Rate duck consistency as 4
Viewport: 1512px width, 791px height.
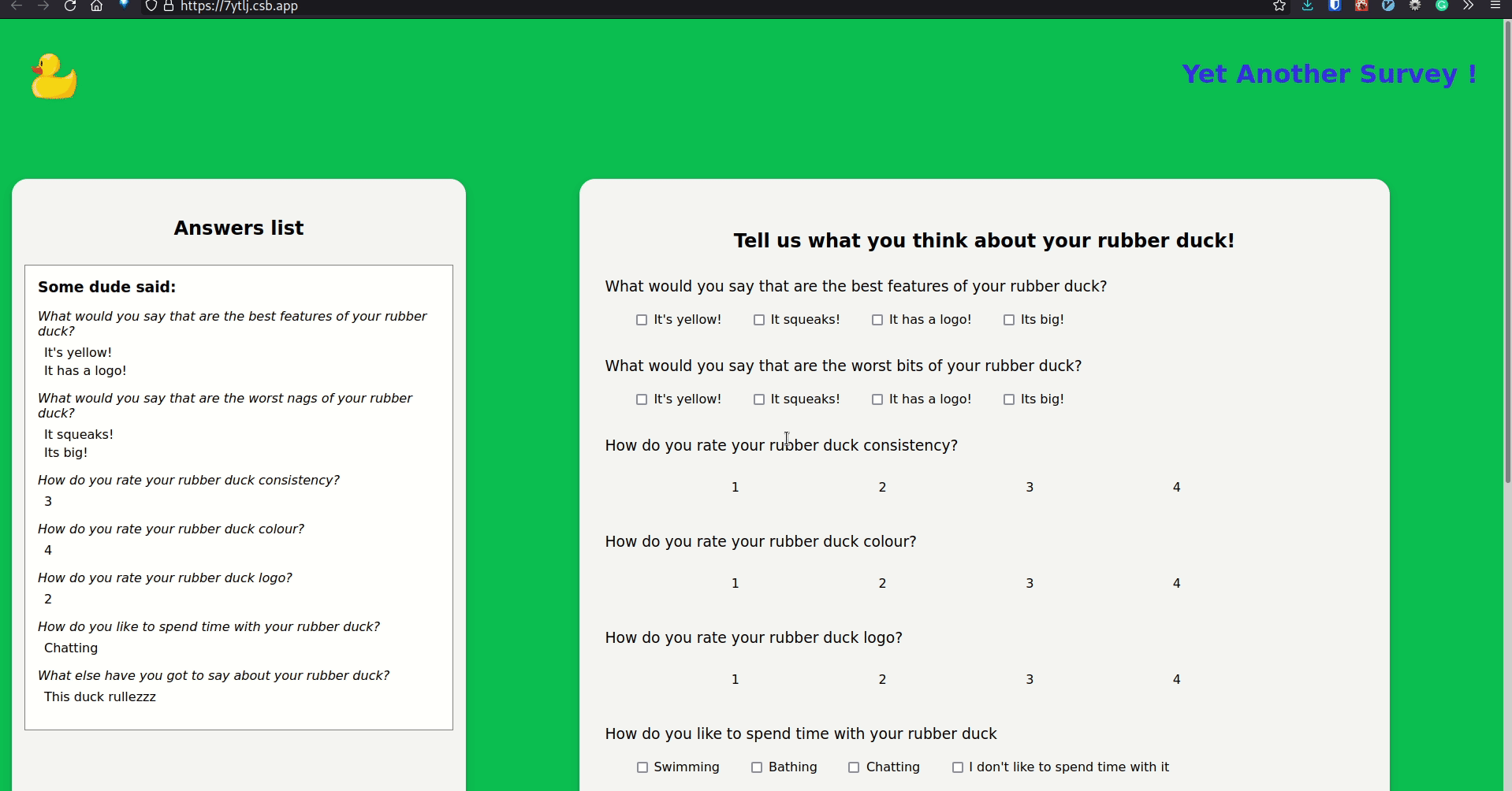[1176, 488]
